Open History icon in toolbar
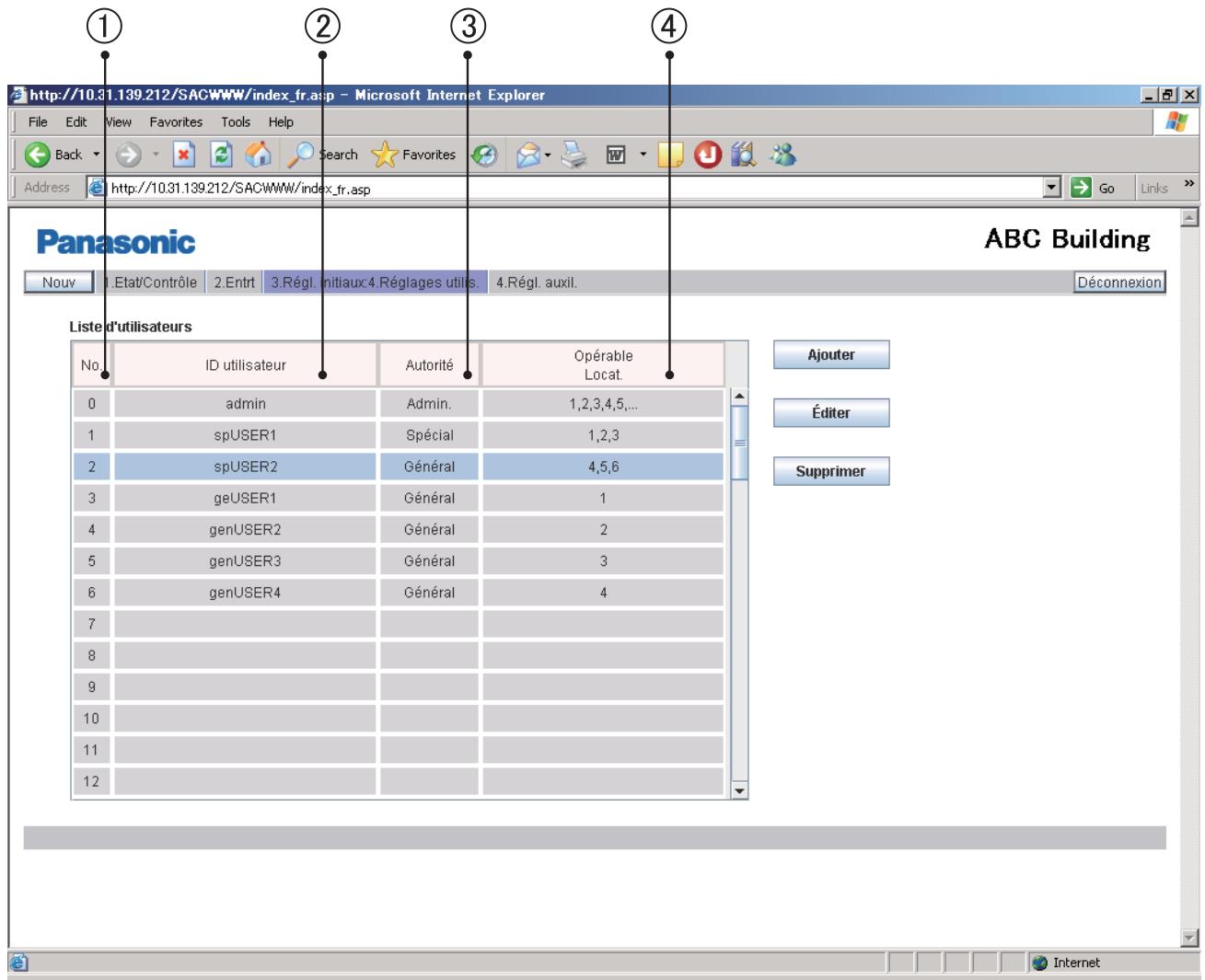 [484, 155]
